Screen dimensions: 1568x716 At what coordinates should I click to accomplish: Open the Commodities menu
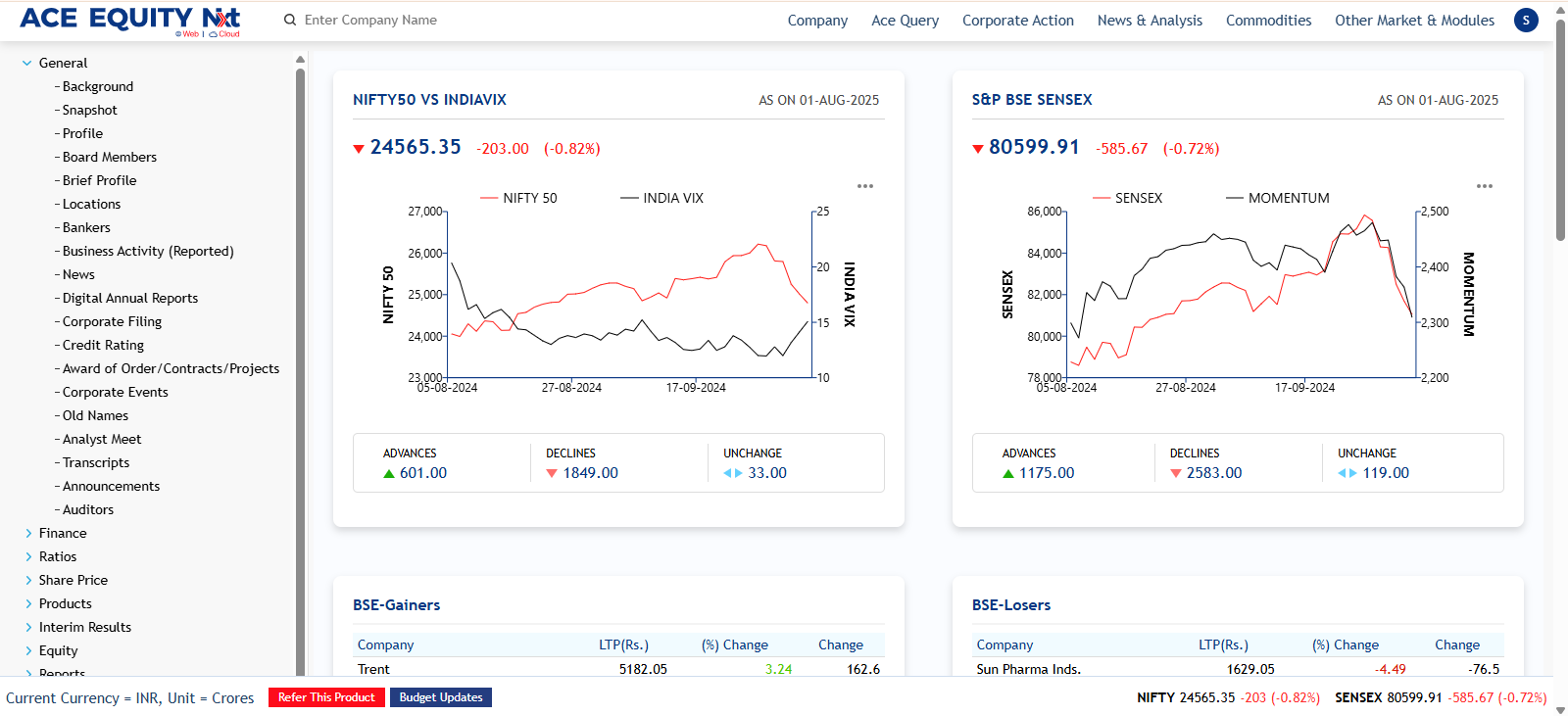tap(1268, 20)
